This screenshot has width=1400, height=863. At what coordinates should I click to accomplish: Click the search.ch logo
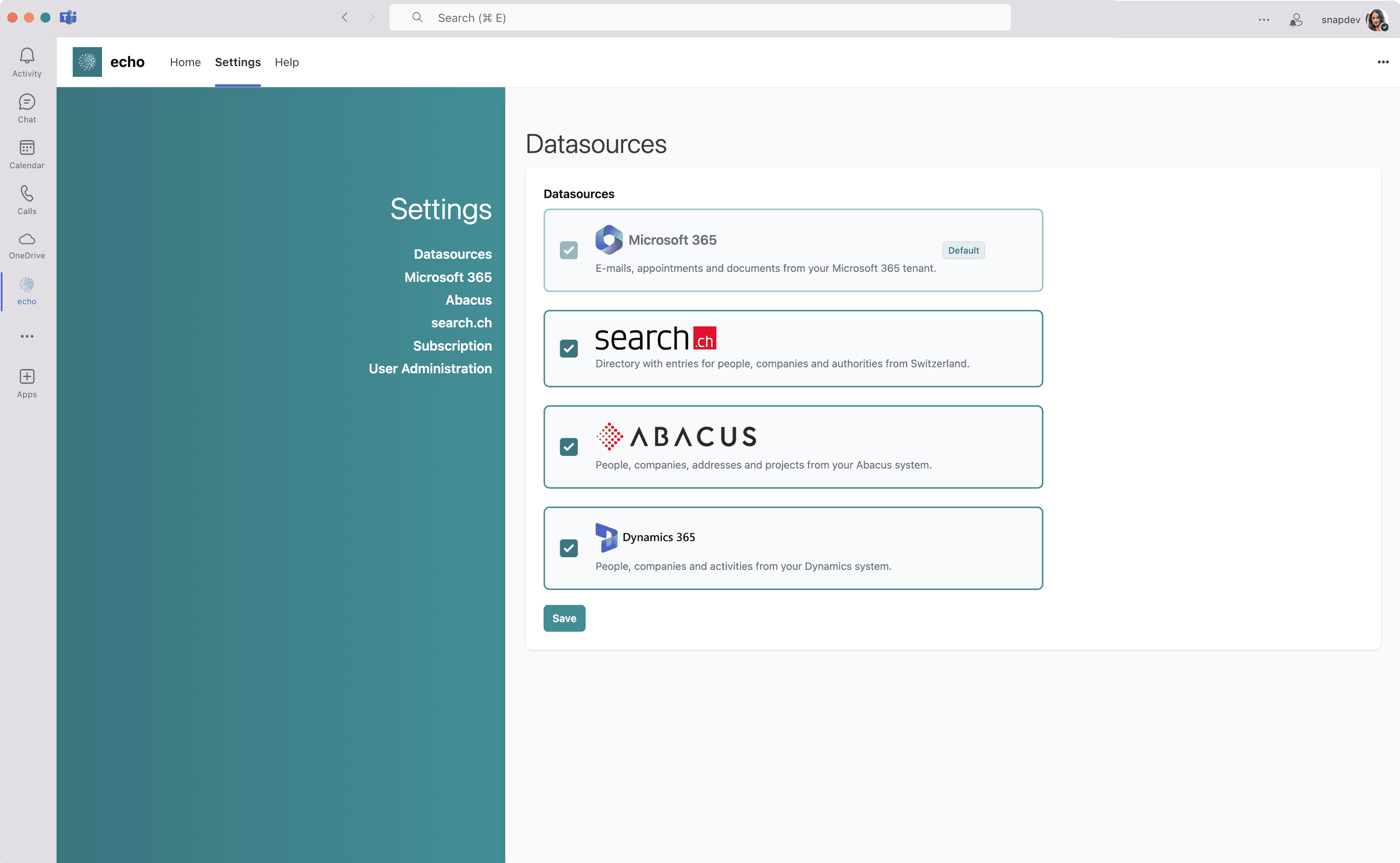coord(656,339)
